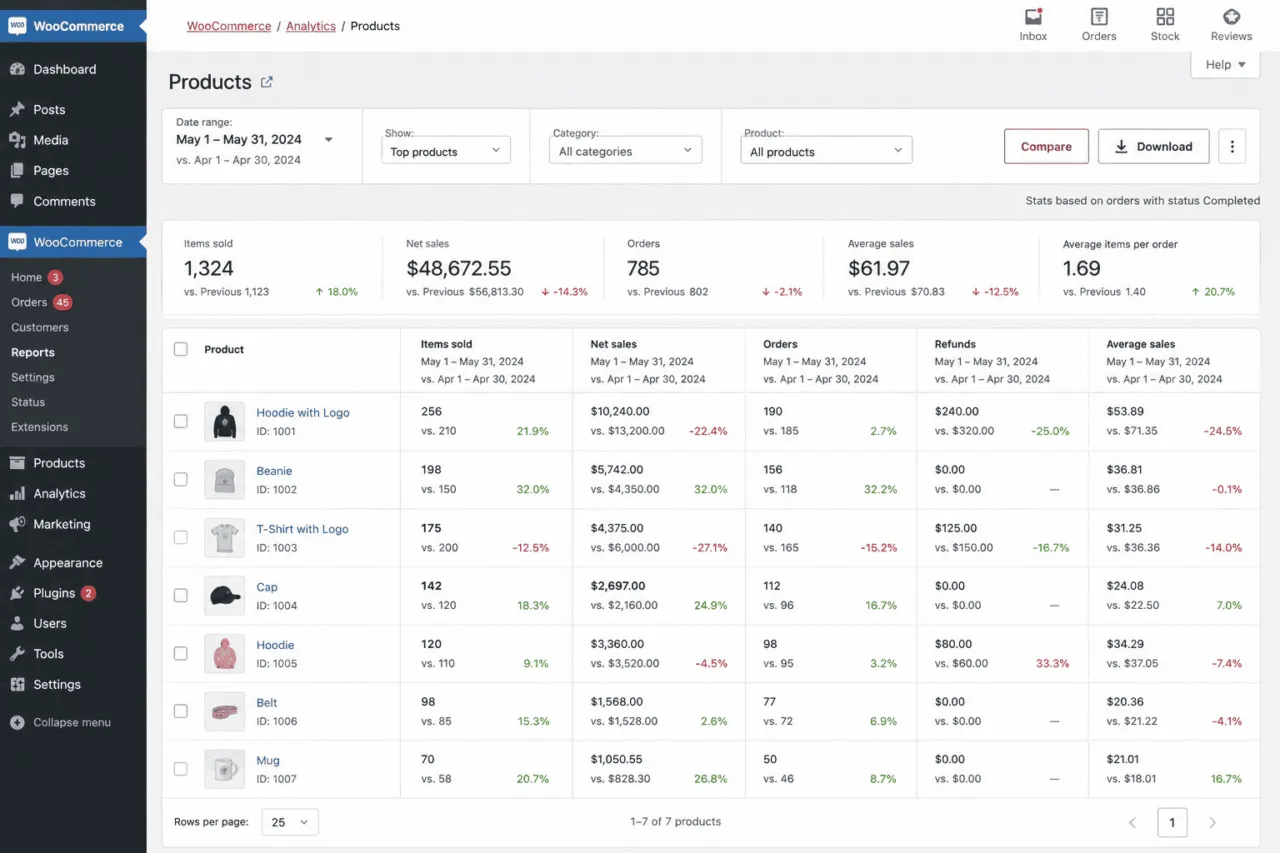Open the Show Top products dropdown
The width and height of the screenshot is (1280, 853).
[446, 151]
